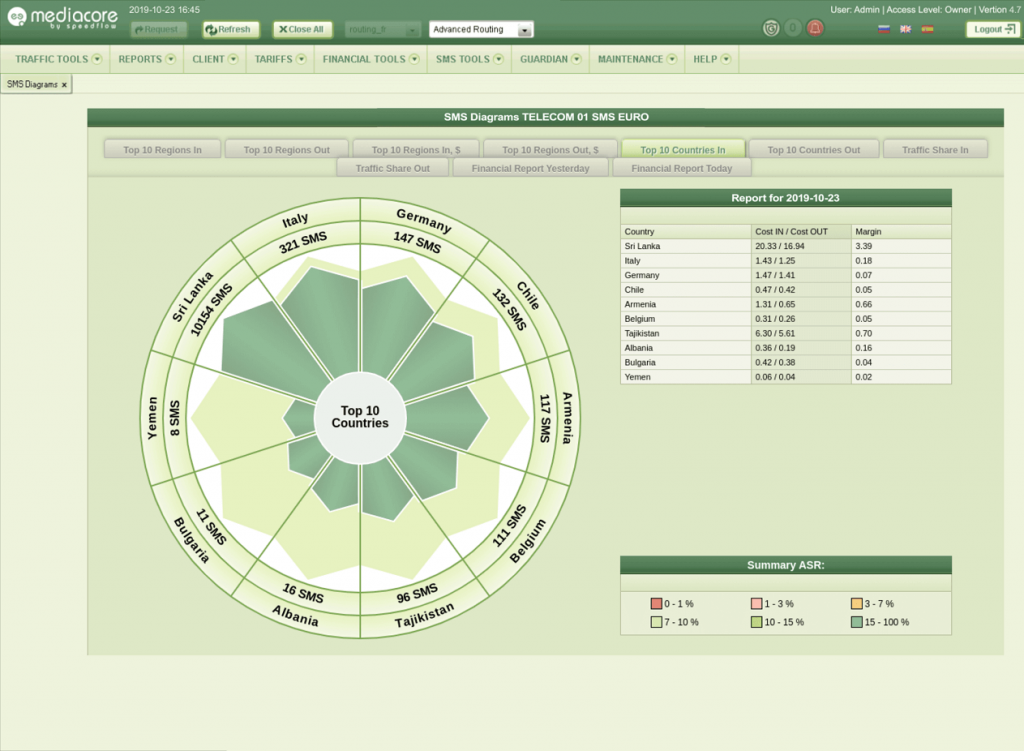Click the greyed-out Request button
The image size is (1024, 751).
(157, 29)
